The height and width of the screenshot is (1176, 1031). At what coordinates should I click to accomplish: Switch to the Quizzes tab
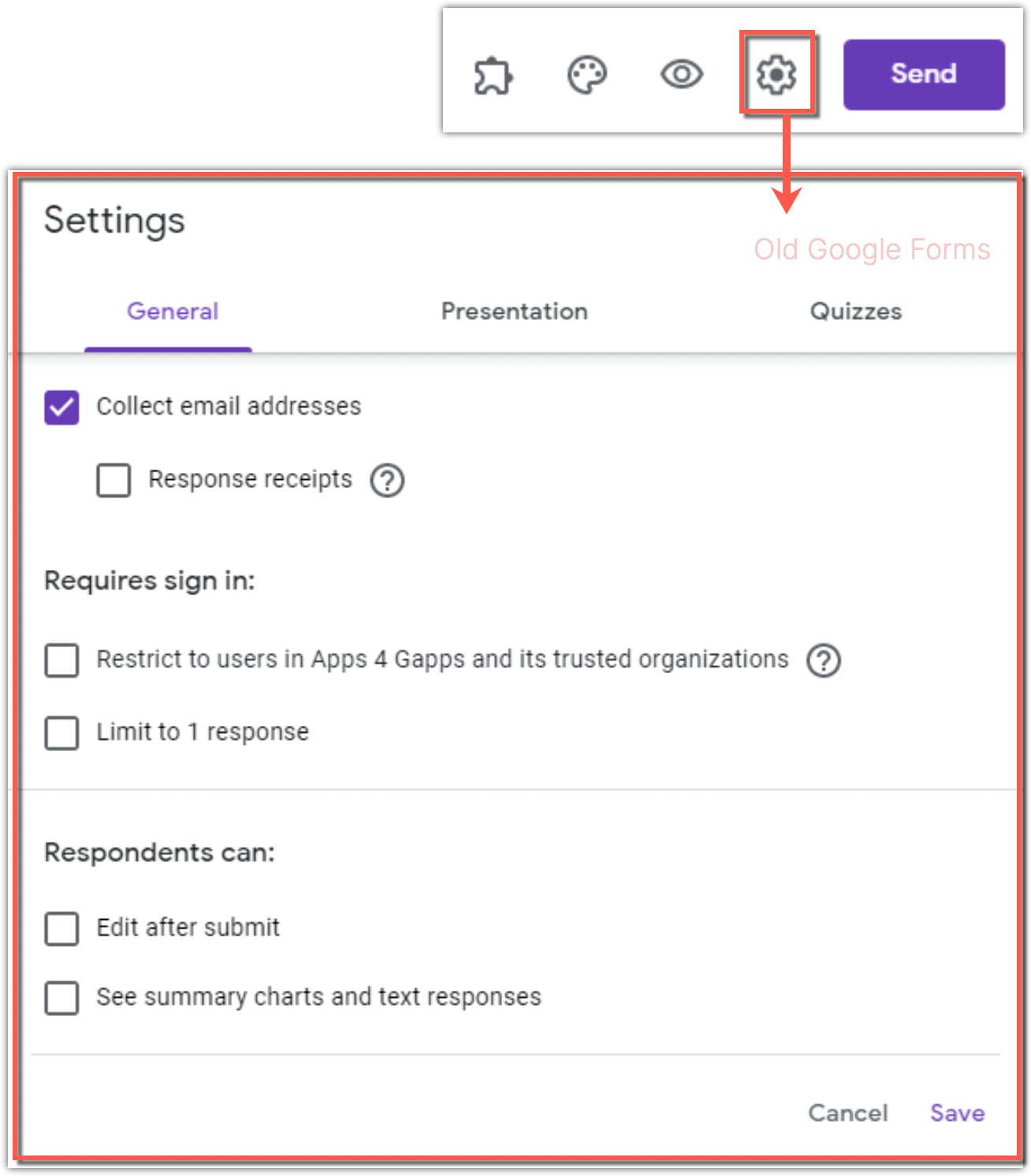click(855, 311)
